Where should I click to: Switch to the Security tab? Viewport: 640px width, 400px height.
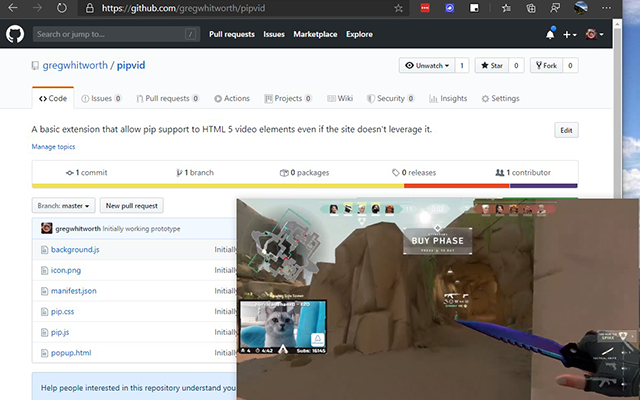391,98
